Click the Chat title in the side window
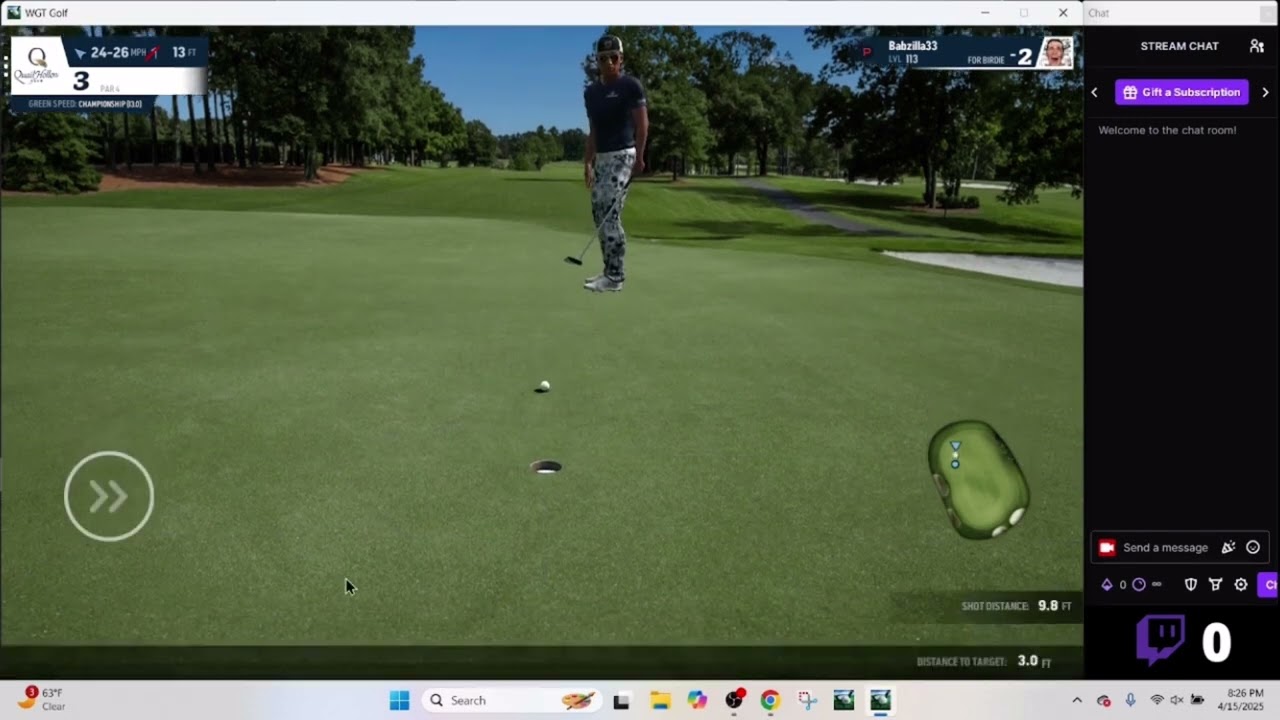Viewport: 1280px width, 720px height. point(1098,13)
